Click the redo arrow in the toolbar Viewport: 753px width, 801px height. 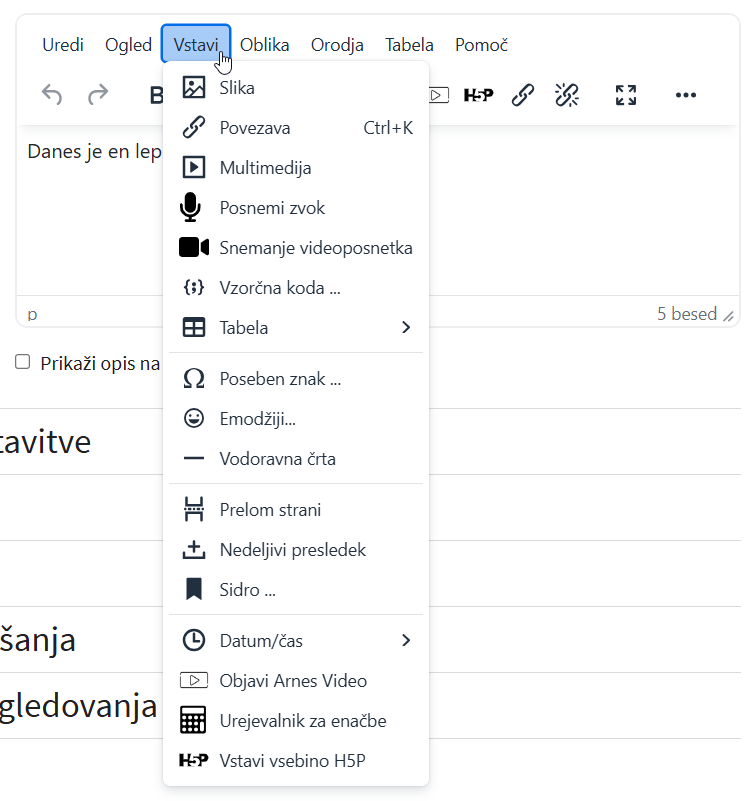(x=98, y=95)
